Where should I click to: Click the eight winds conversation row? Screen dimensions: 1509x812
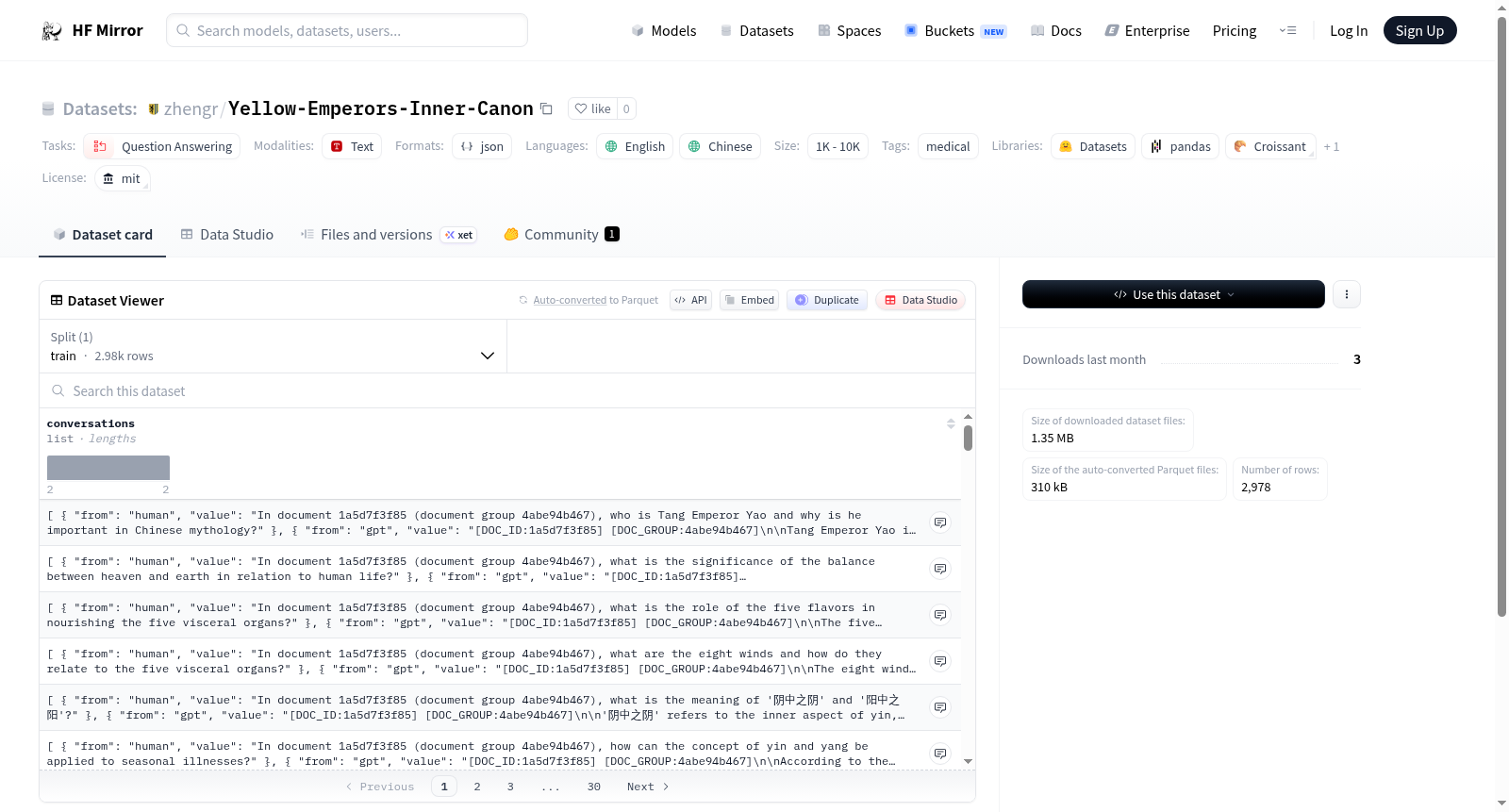click(500, 661)
